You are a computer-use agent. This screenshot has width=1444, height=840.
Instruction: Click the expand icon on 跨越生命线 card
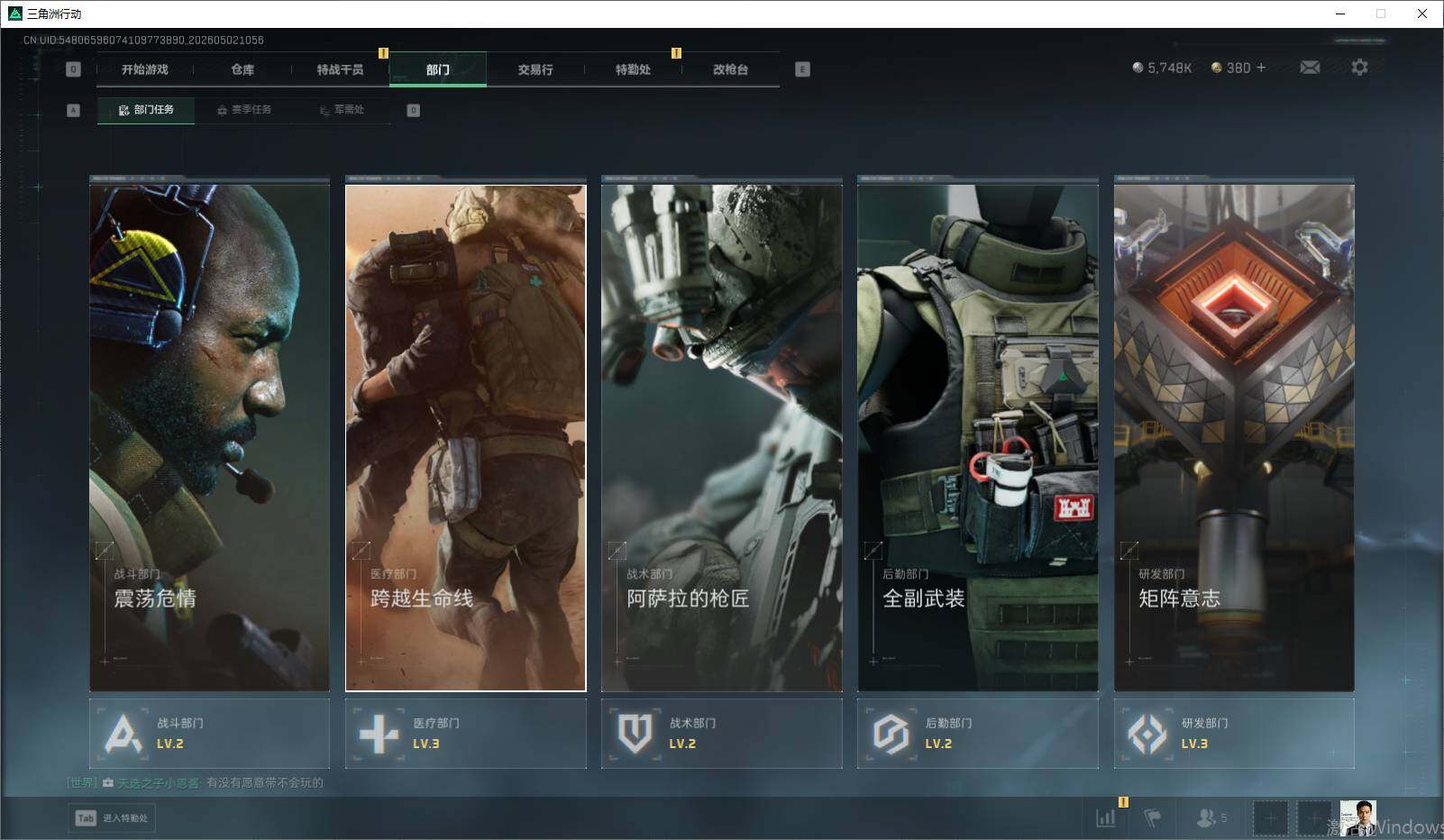click(x=361, y=550)
